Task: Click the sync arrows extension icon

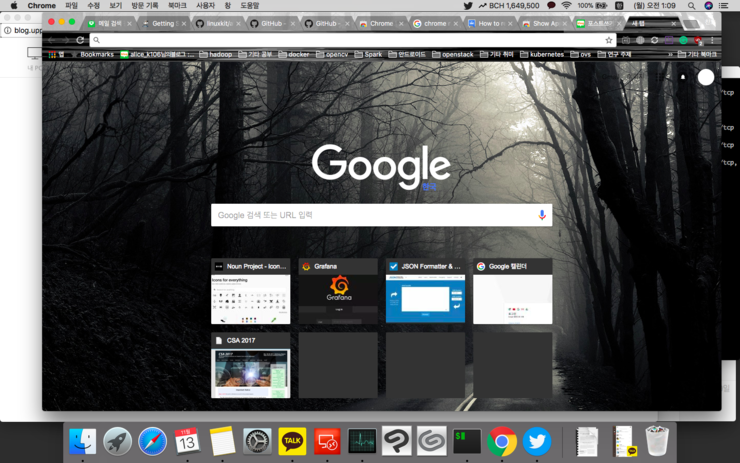Action: [654, 40]
